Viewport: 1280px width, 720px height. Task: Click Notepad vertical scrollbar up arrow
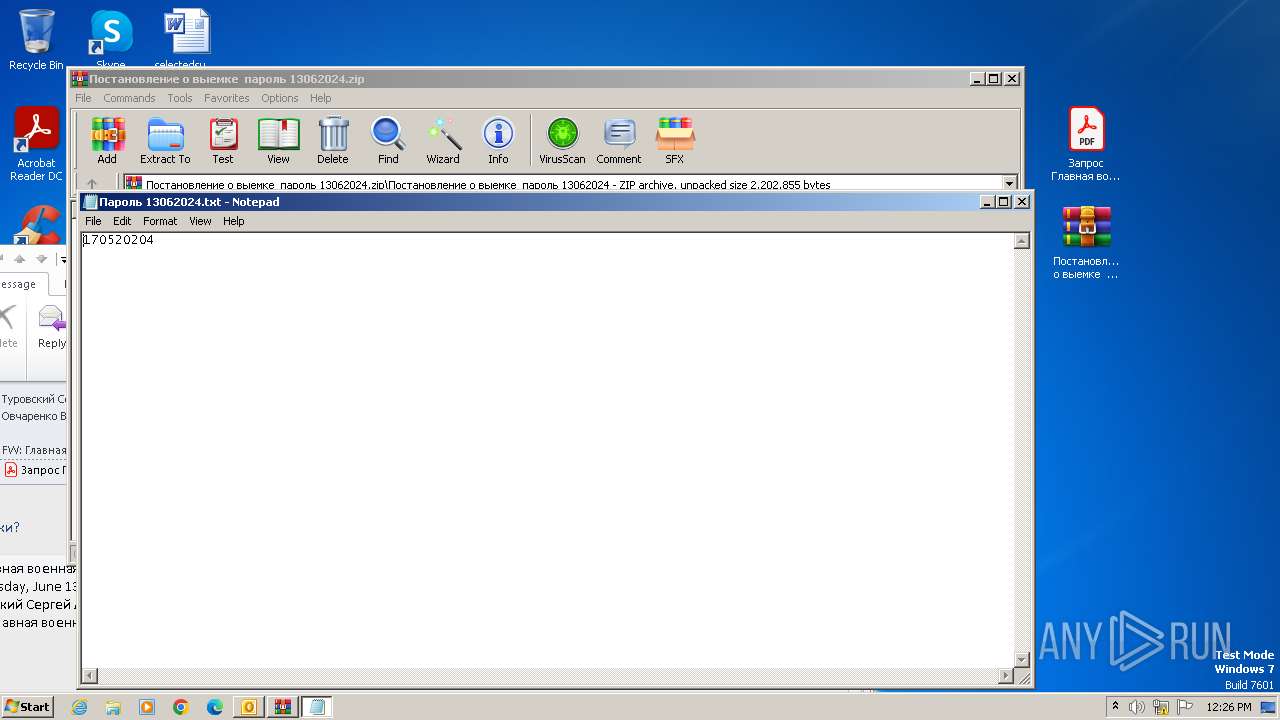click(x=1022, y=241)
